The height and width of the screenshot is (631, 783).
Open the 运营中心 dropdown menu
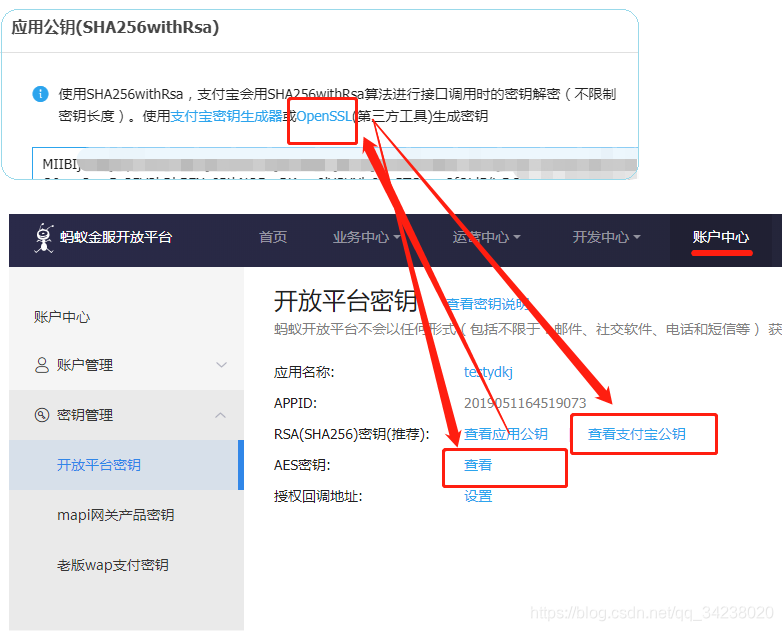point(486,237)
